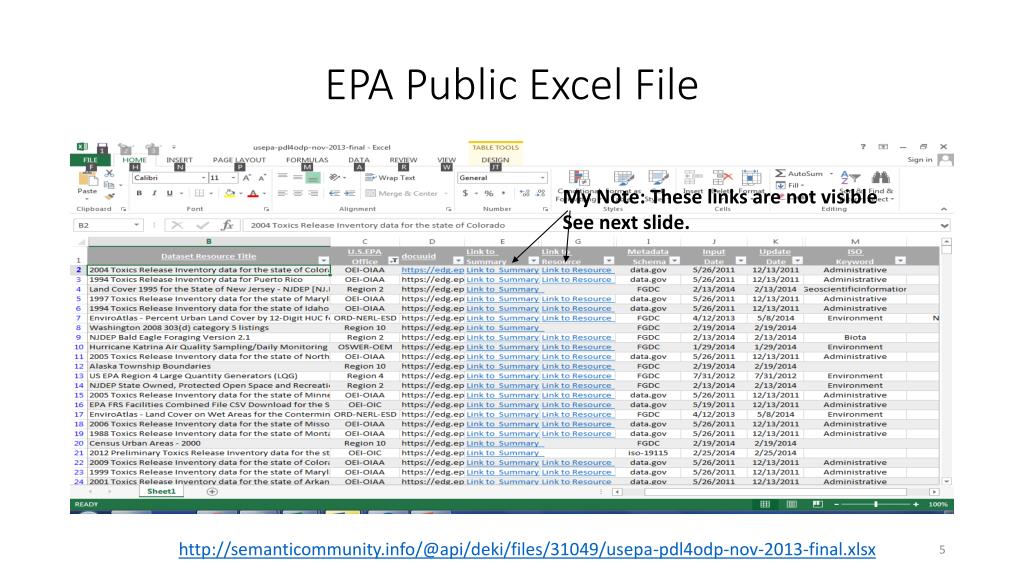The width and height of the screenshot is (1024, 576).
Task: Click the Cut scissors icon
Action: [109, 174]
